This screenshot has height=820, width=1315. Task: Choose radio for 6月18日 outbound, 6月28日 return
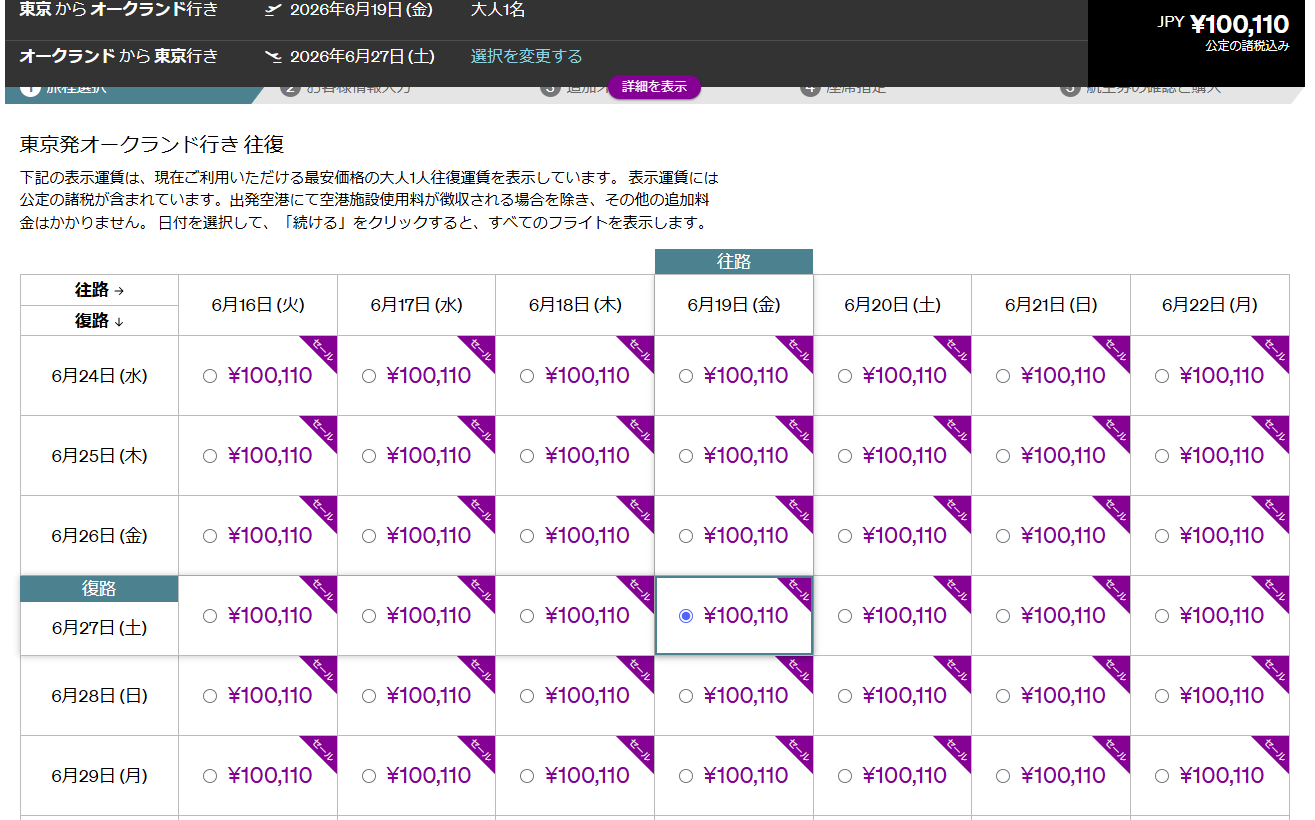[527, 696]
